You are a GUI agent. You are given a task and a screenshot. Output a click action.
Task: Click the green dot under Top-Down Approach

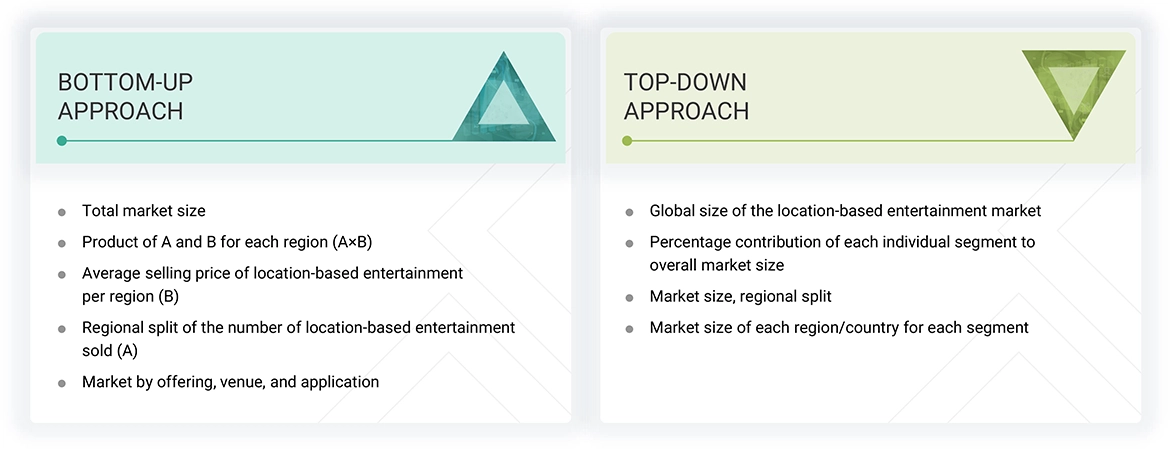(628, 141)
